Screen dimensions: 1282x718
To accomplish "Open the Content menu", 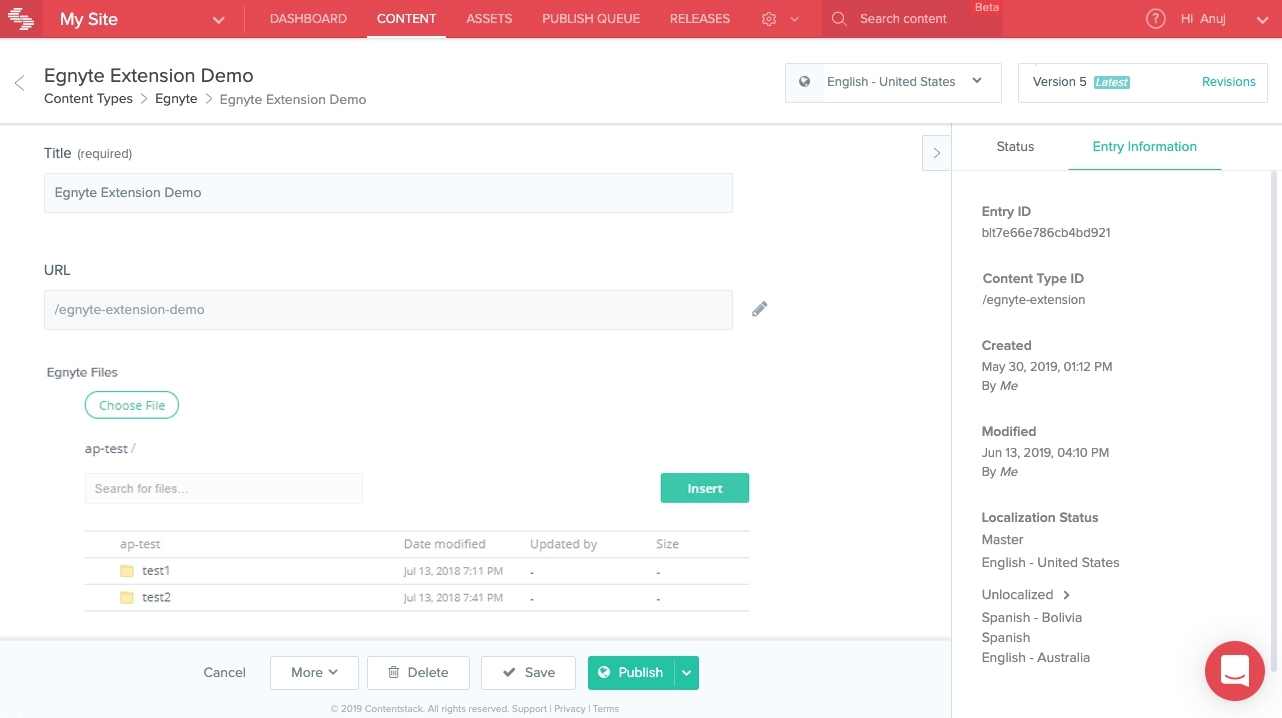I will pos(406,19).
